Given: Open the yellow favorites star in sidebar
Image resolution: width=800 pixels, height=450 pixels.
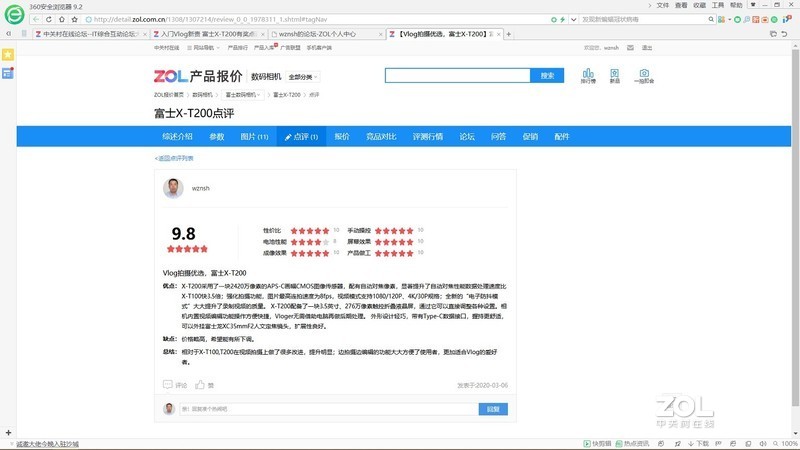Looking at the screenshot, I should tap(8, 54).
